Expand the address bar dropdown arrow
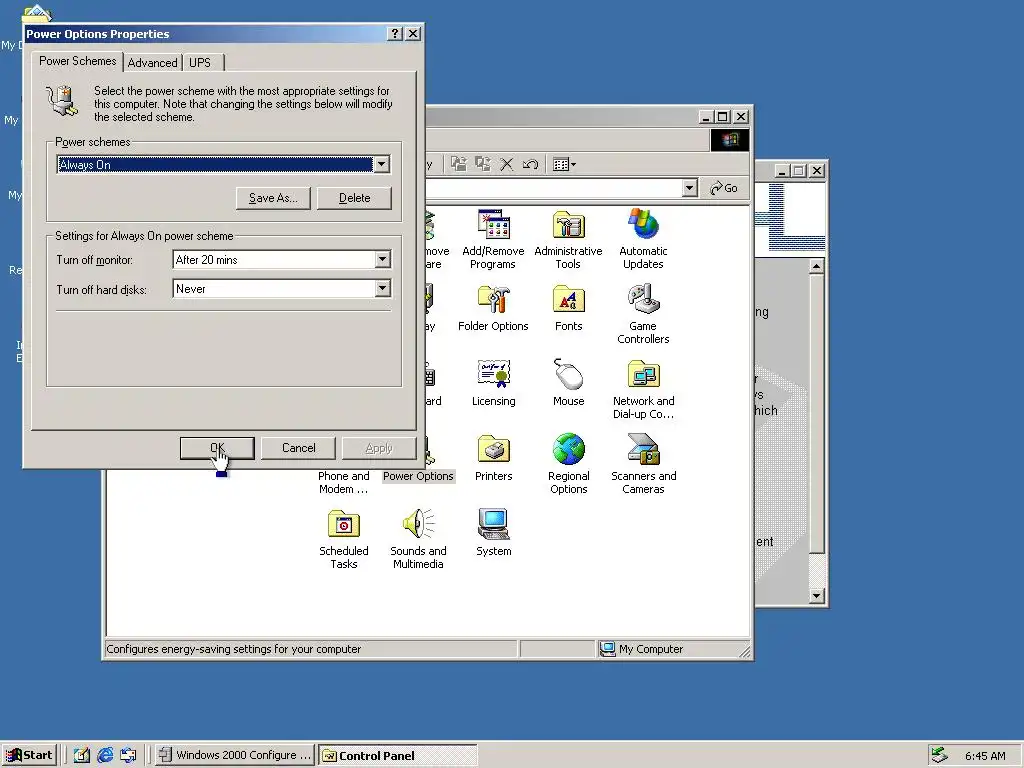The width and height of the screenshot is (1024, 768). coord(690,188)
